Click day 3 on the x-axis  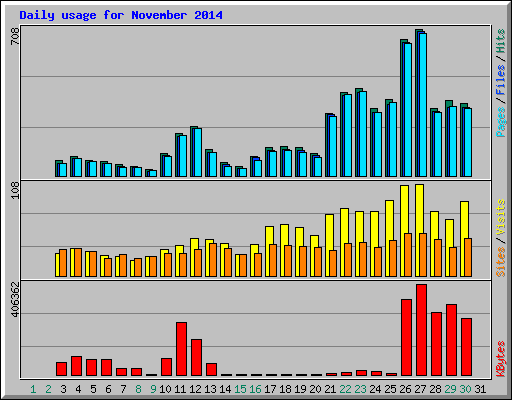[63, 389]
